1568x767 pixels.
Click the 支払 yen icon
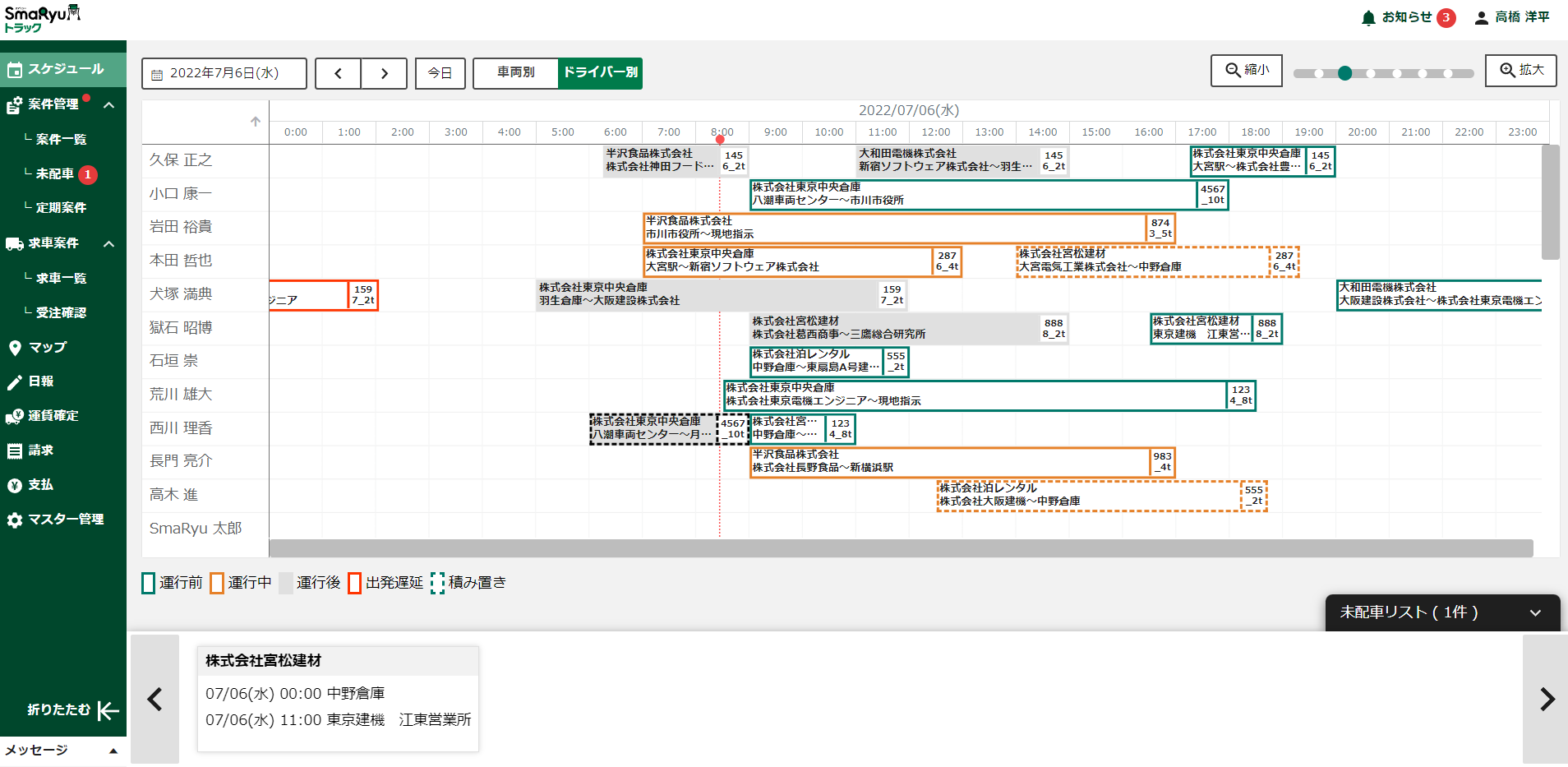tap(15, 485)
